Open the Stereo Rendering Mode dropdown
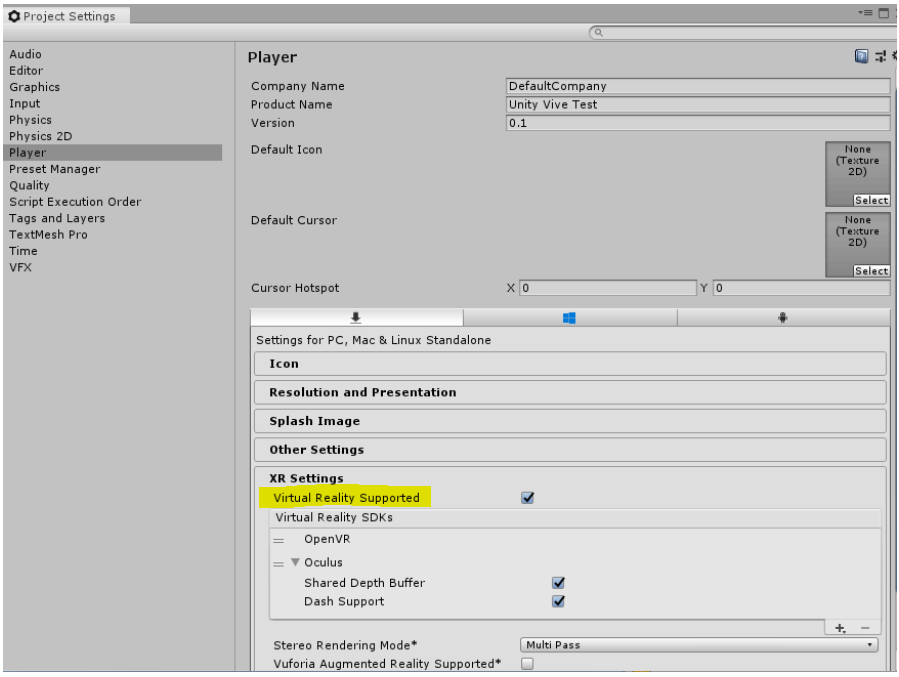This screenshot has height=677, width=899. (699, 645)
